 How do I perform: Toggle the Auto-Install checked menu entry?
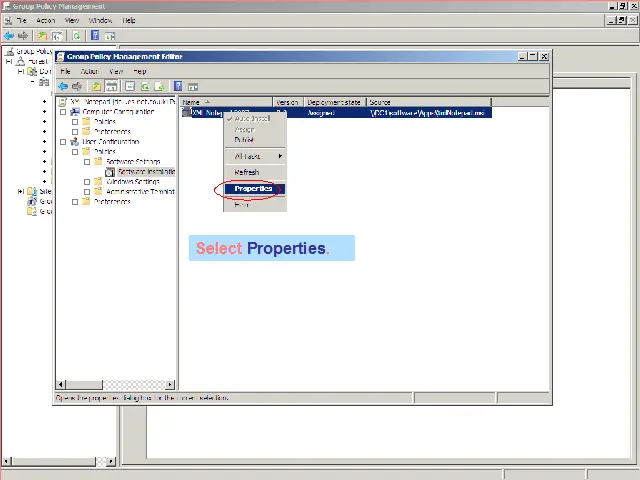pyautogui.click(x=252, y=119)
